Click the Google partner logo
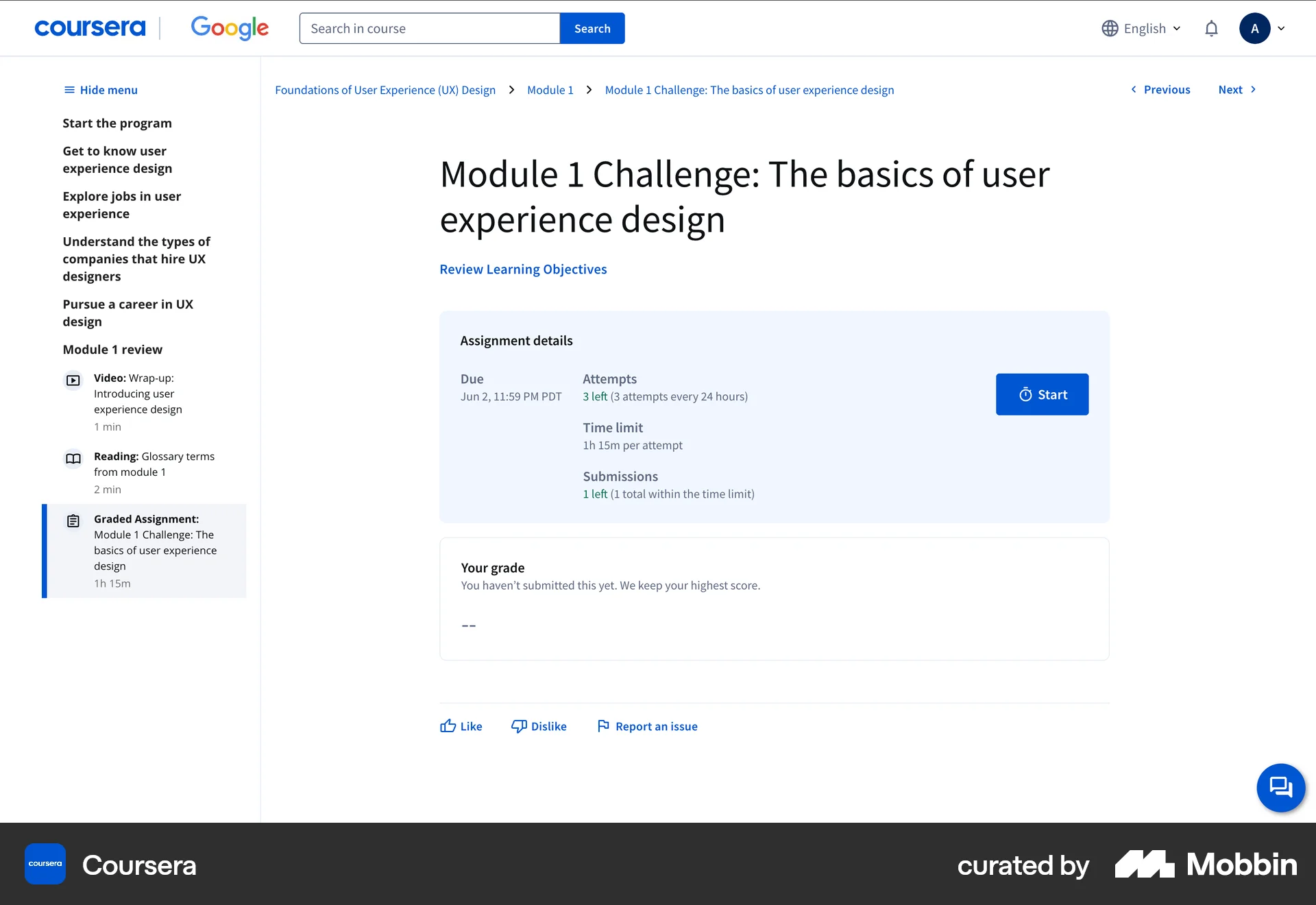The image size is (1316, 905). point(230,28)
